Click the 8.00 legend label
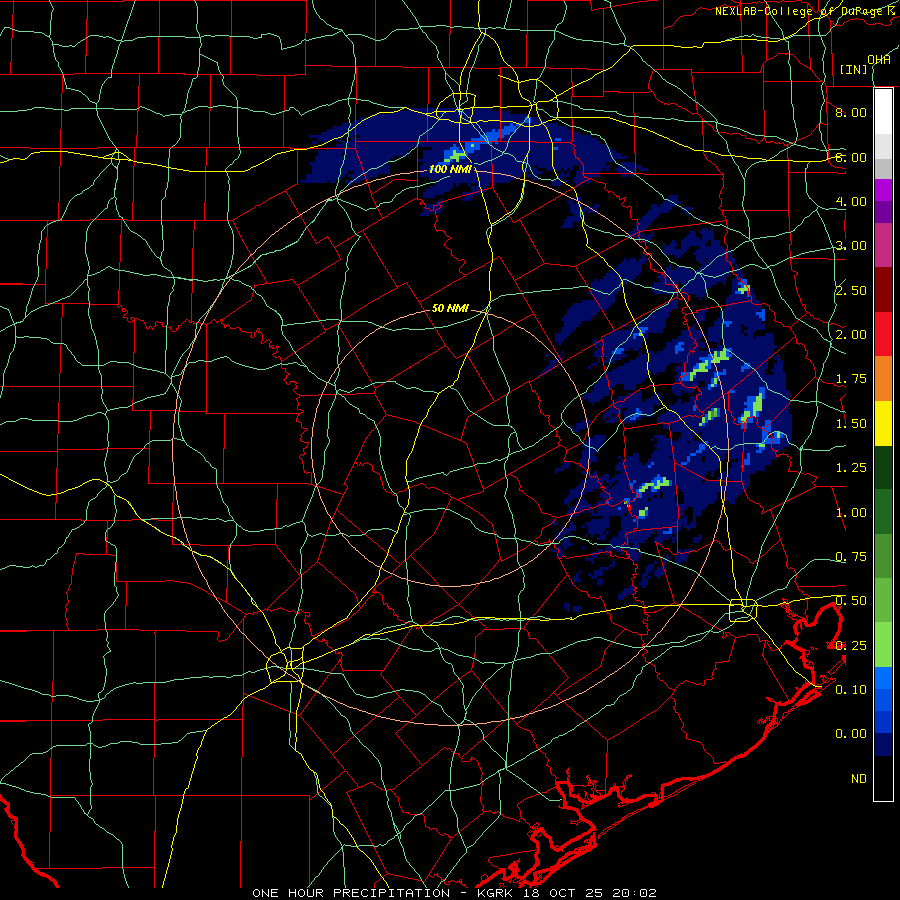This screenshot has width=900, height=900. (851, 112)
